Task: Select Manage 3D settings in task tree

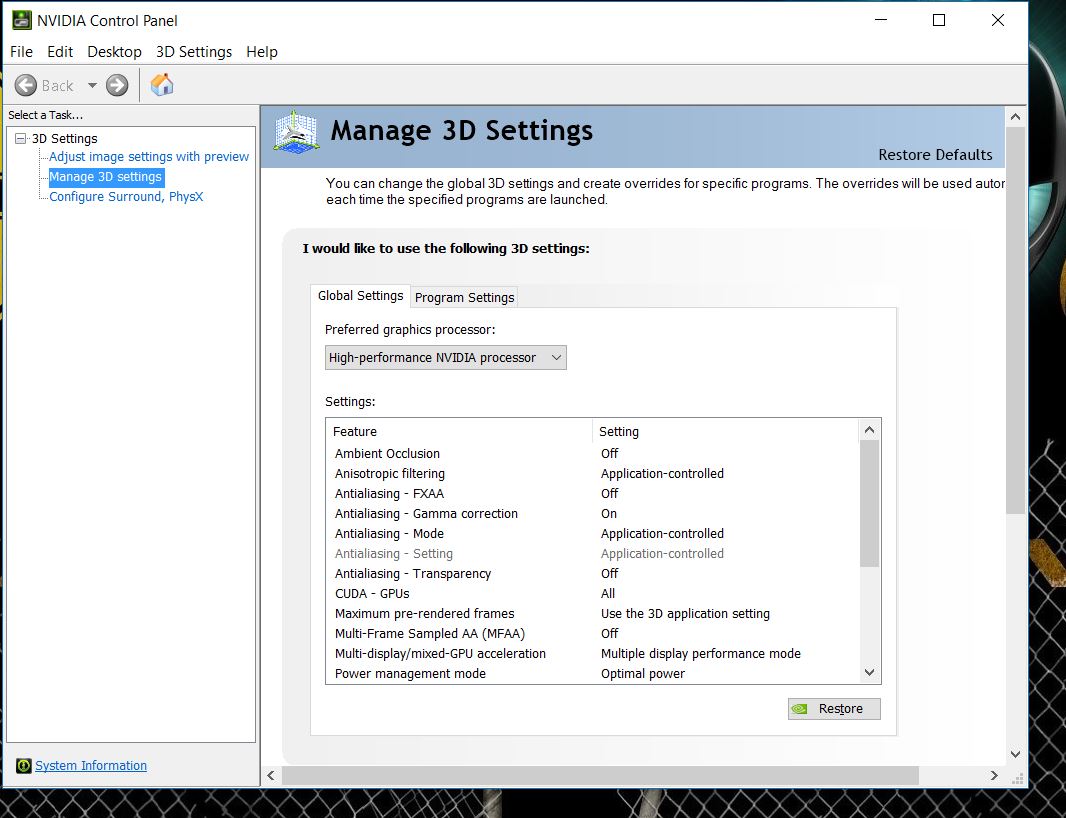Action: coord(106,177)
